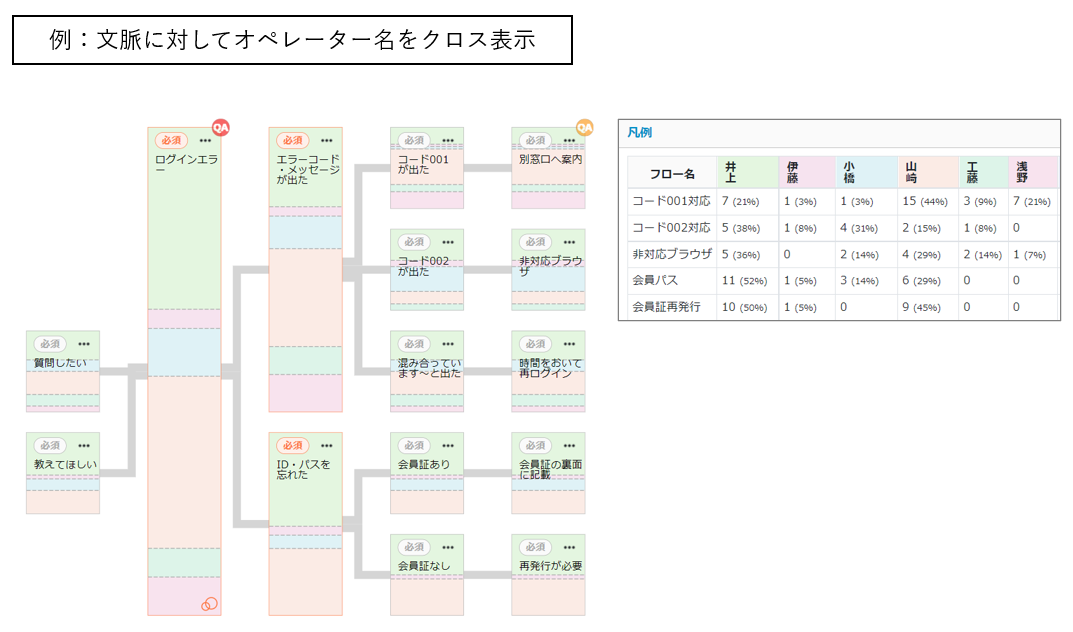Open three-dot menu on 別窓口へ案内 node
1073x632 pixels.
569,140
